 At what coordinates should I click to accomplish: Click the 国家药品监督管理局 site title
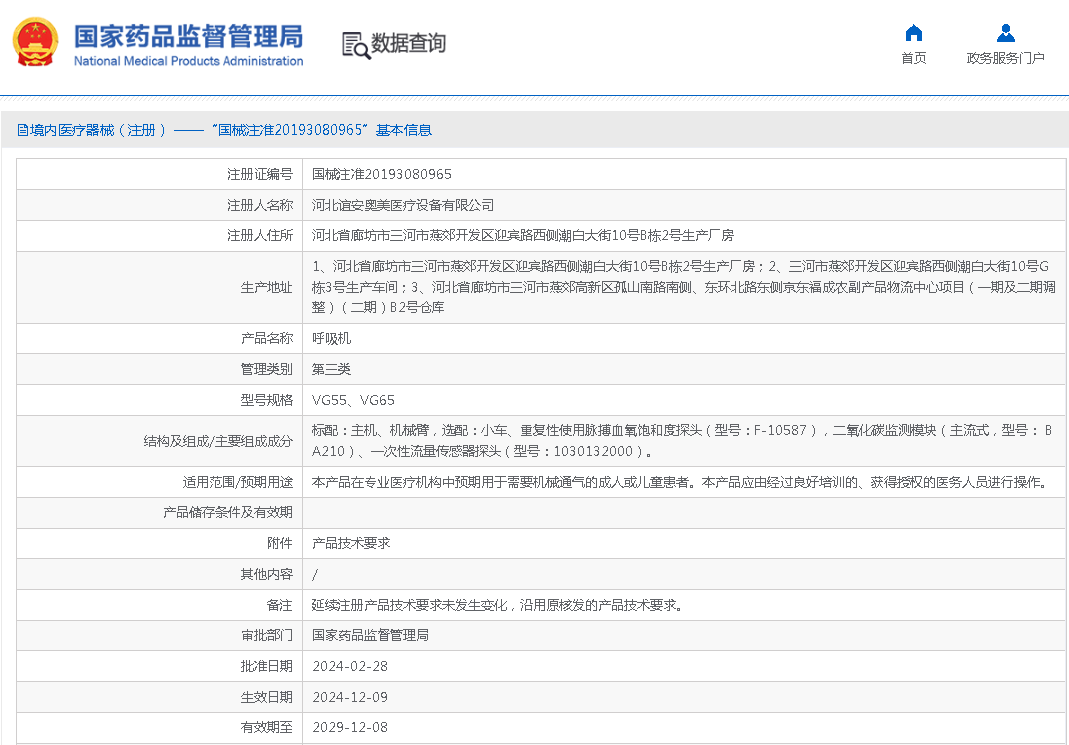tap(188, 37)
